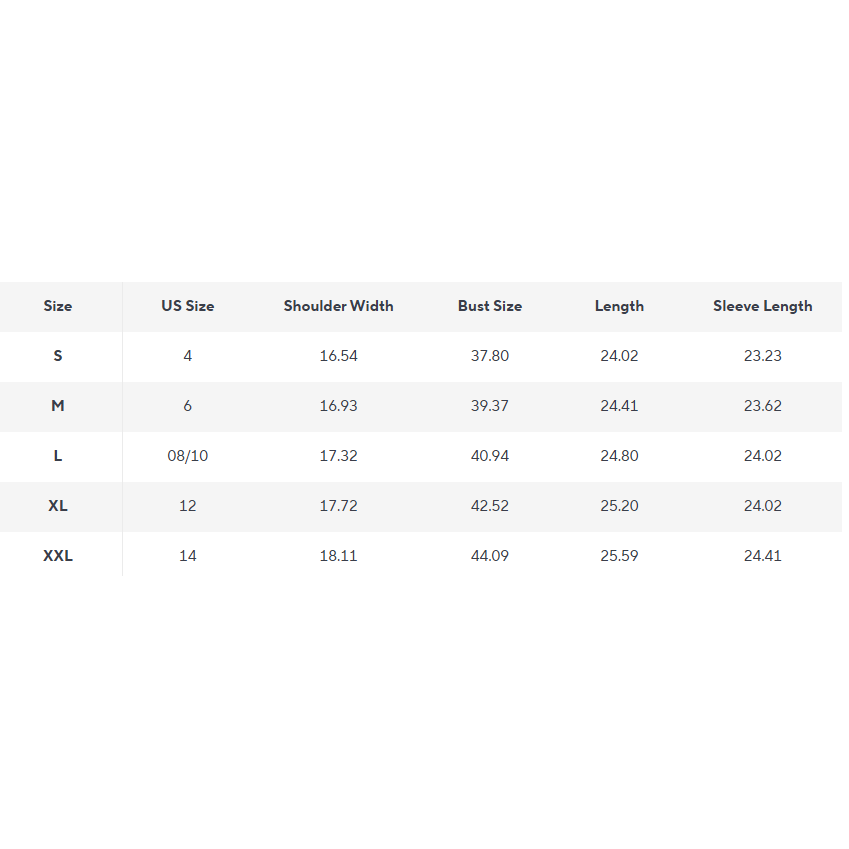849x849 pixels.
Task: Click the US Size column header
Action: click(x=188, y=306)
